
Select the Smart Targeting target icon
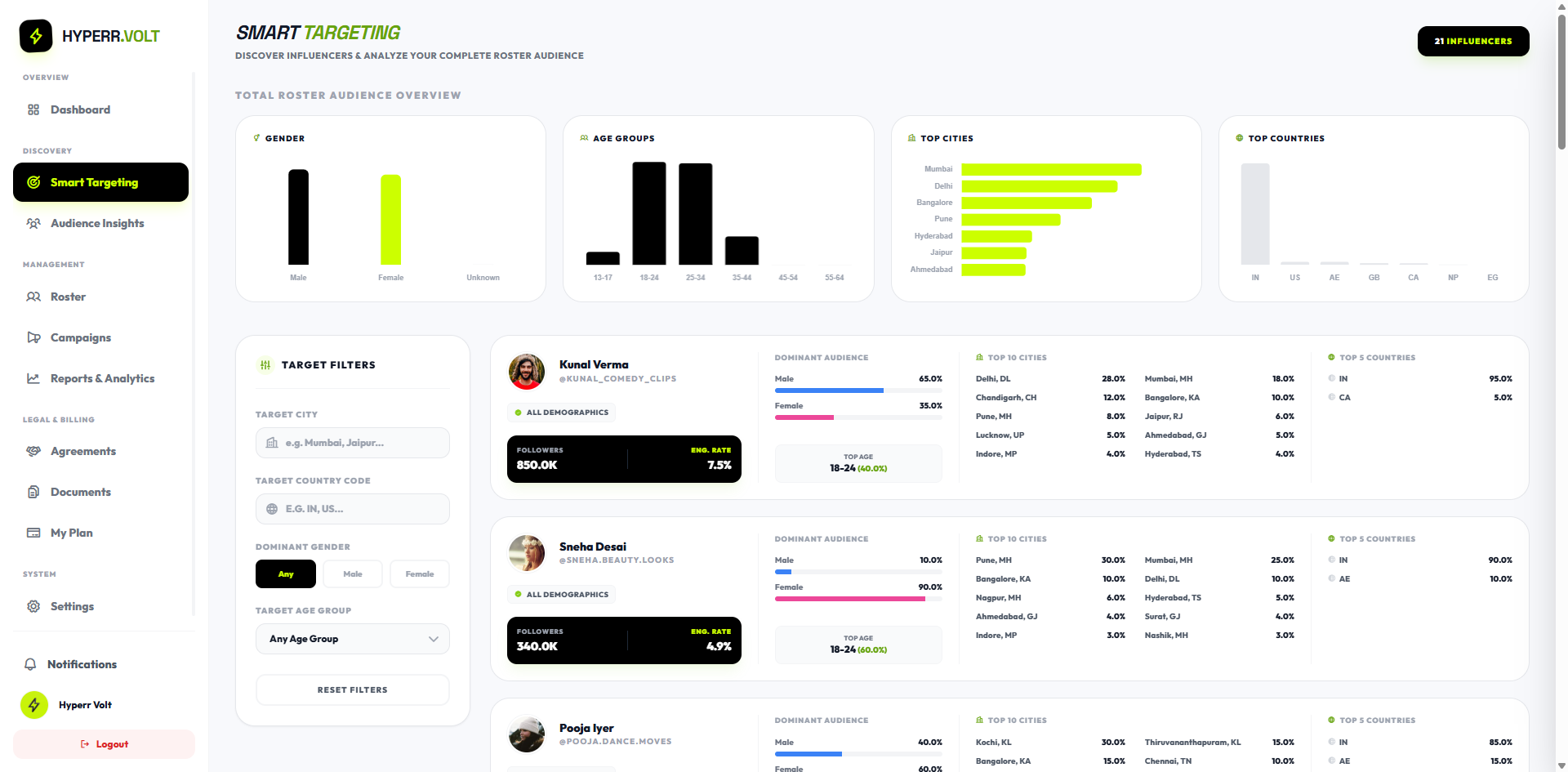[33, 182]
